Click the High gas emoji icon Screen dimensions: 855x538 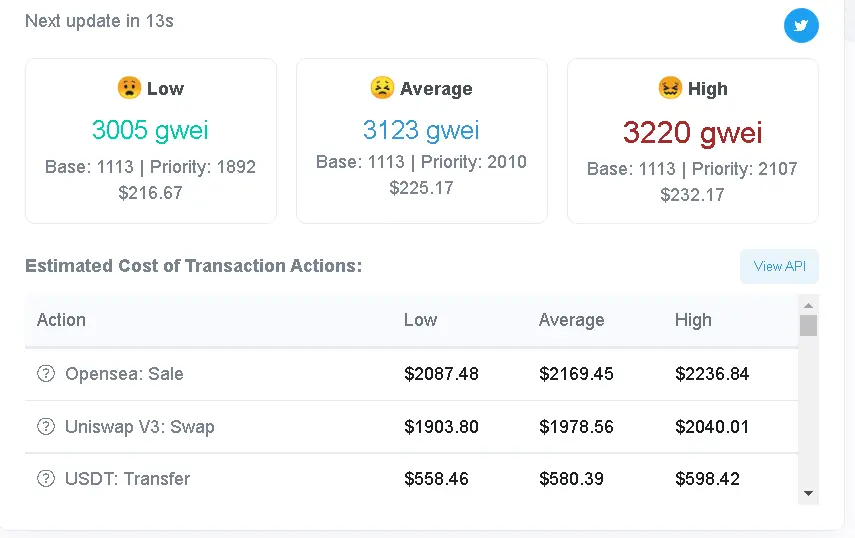coord(670,87)
